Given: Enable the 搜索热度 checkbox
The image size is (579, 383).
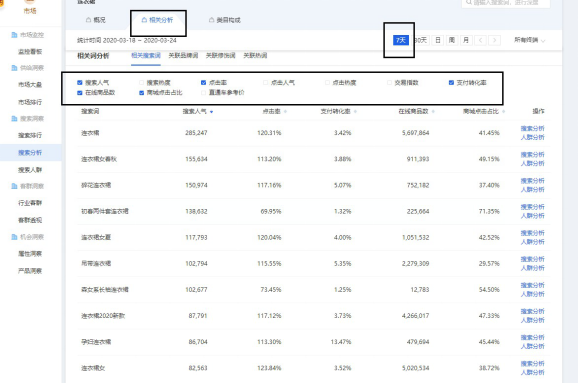Looking at the screenshot, I should [x=141, y=83].
